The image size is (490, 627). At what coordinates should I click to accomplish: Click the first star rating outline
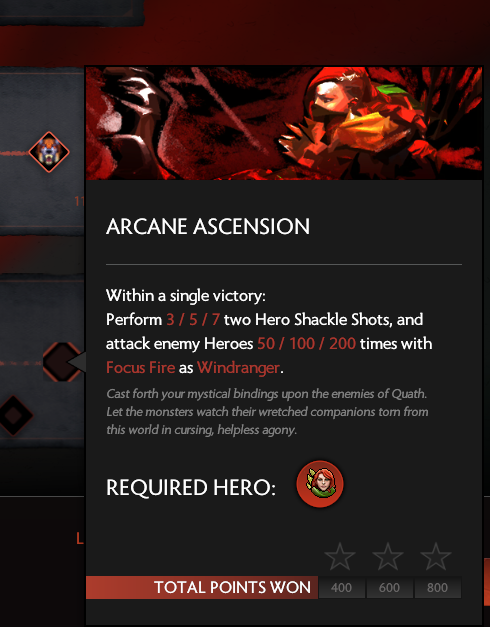[x=340, y=556]
